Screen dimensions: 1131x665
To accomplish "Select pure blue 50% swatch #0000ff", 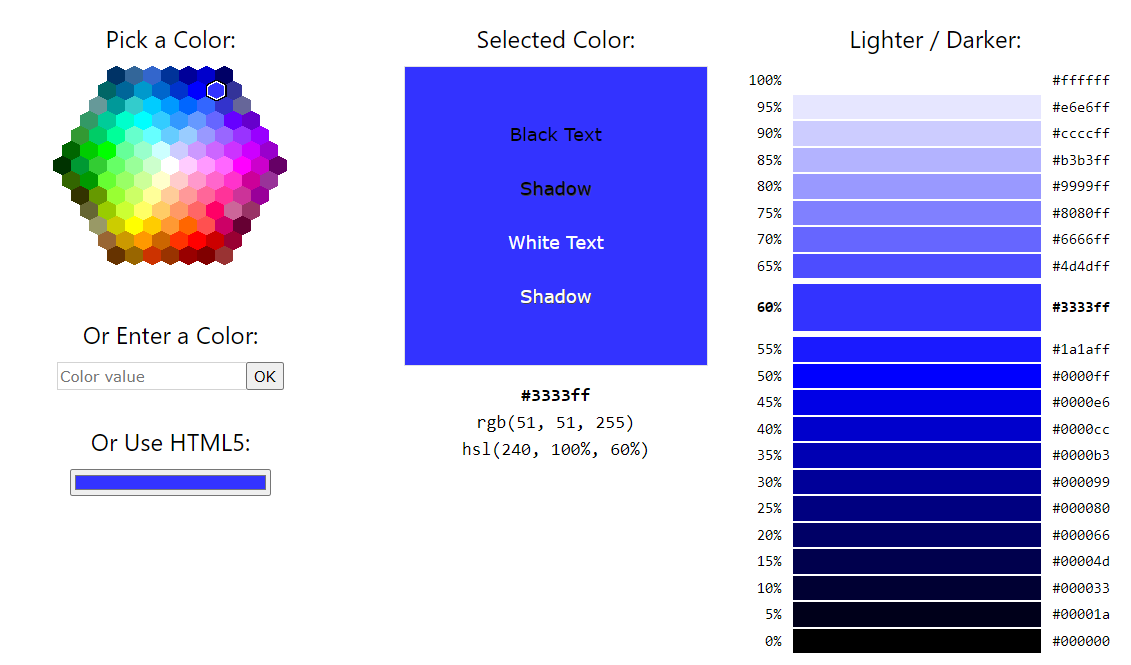I will (916, 376).
